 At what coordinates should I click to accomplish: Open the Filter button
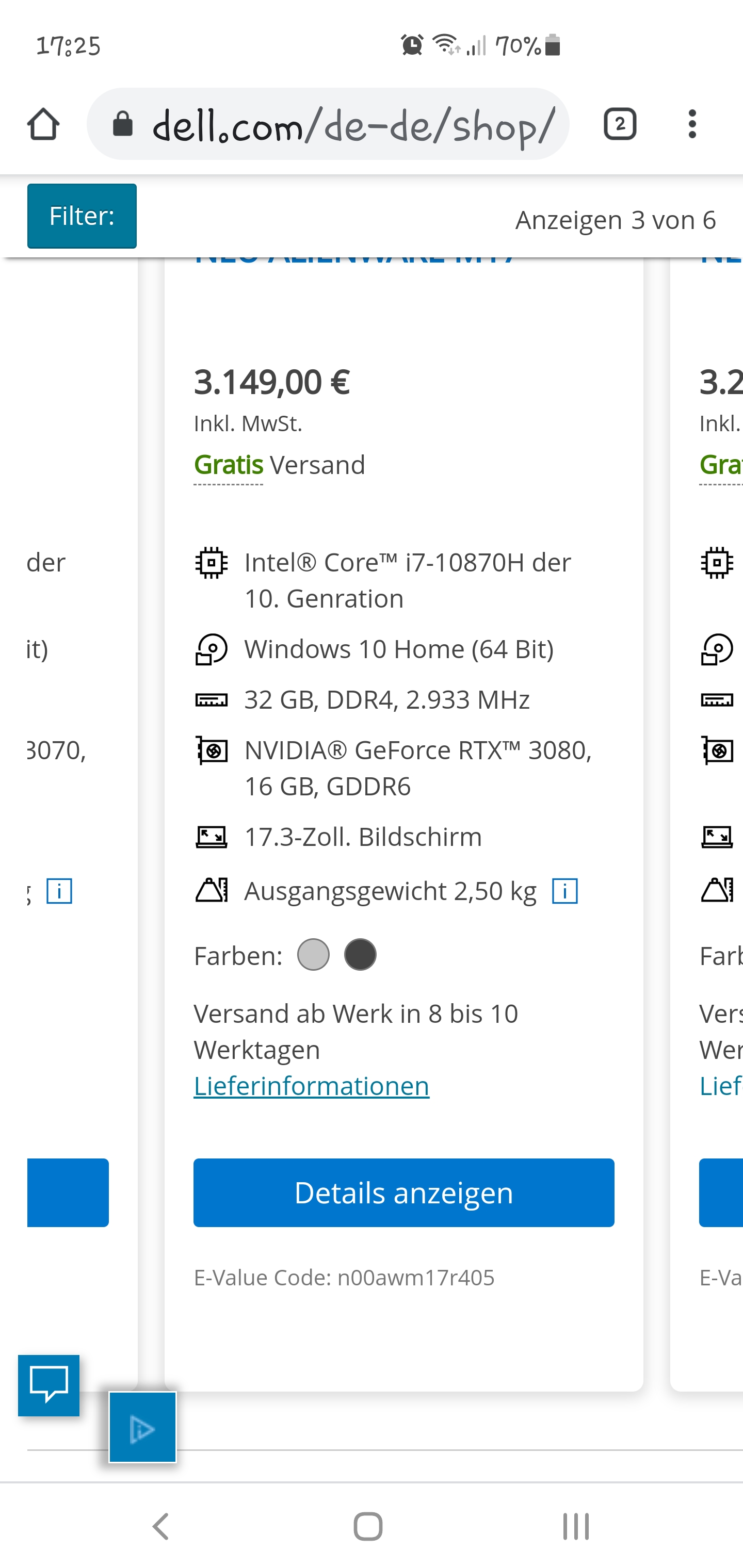82,216
